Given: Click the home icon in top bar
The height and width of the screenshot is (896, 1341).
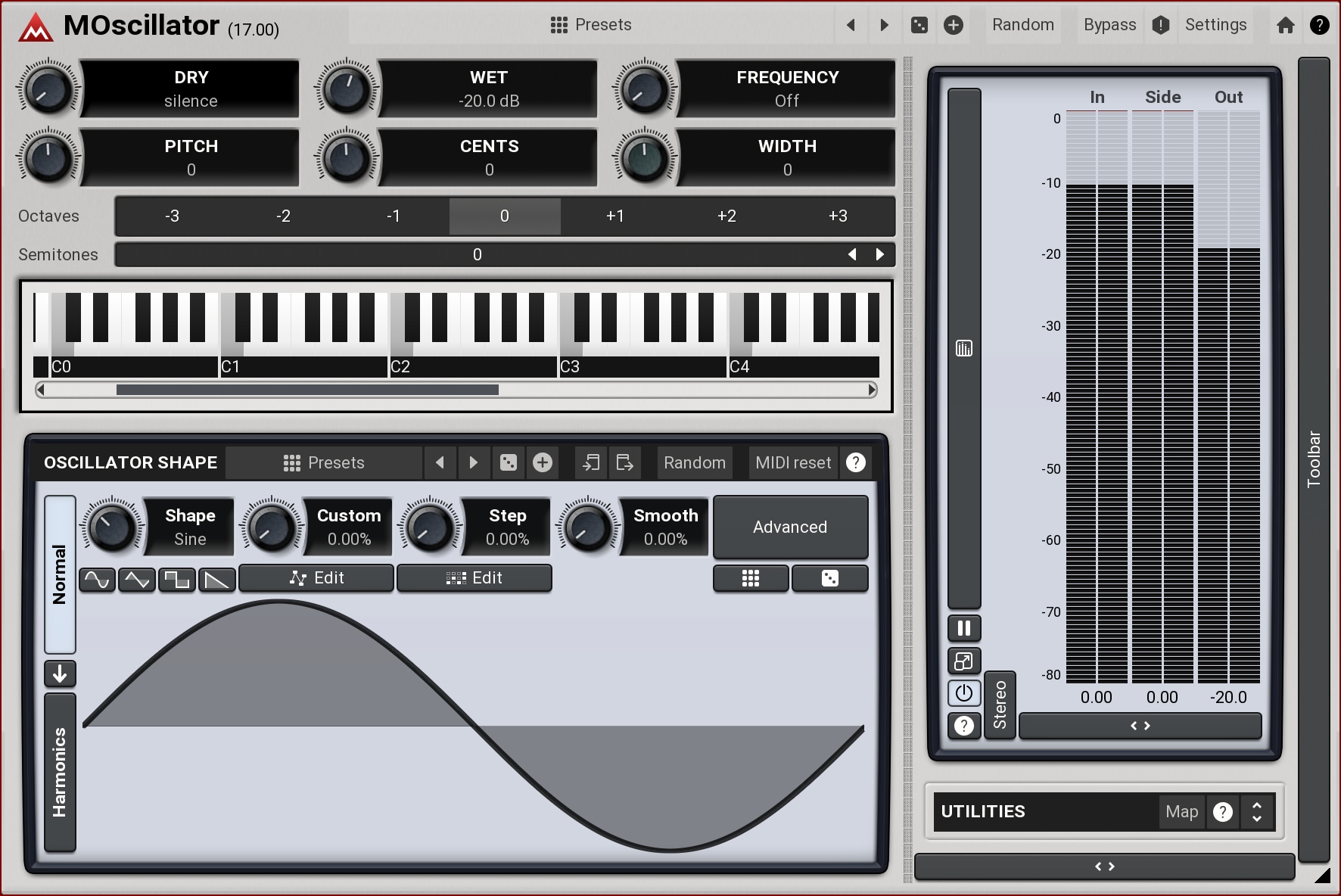Looking at the screenshot, I should coord(1285,25).
